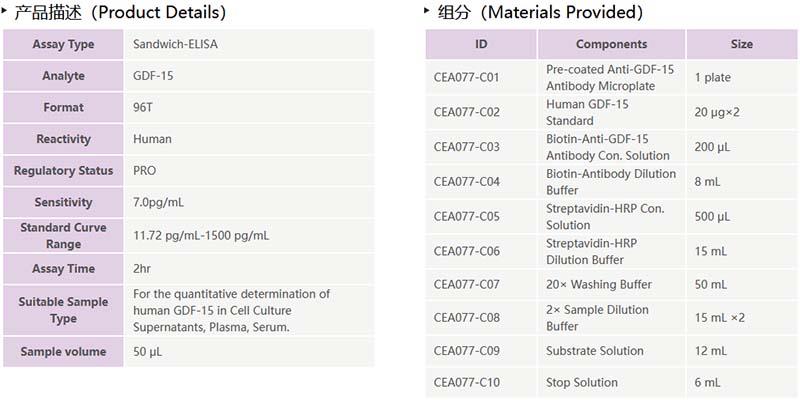Click the Size column header
Viewport: 800px width, 400px height.
coord(741,44)
